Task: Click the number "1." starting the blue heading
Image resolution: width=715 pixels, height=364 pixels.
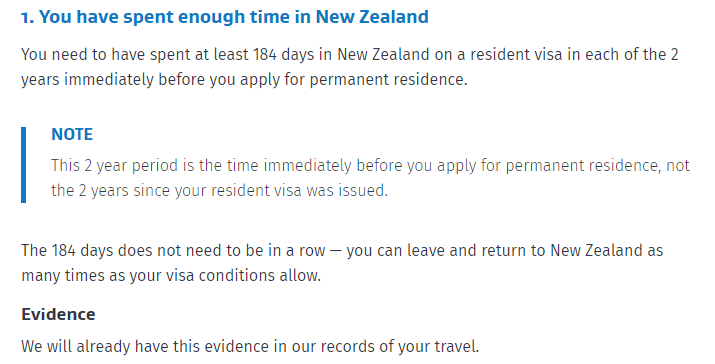Action: point(27,17)
